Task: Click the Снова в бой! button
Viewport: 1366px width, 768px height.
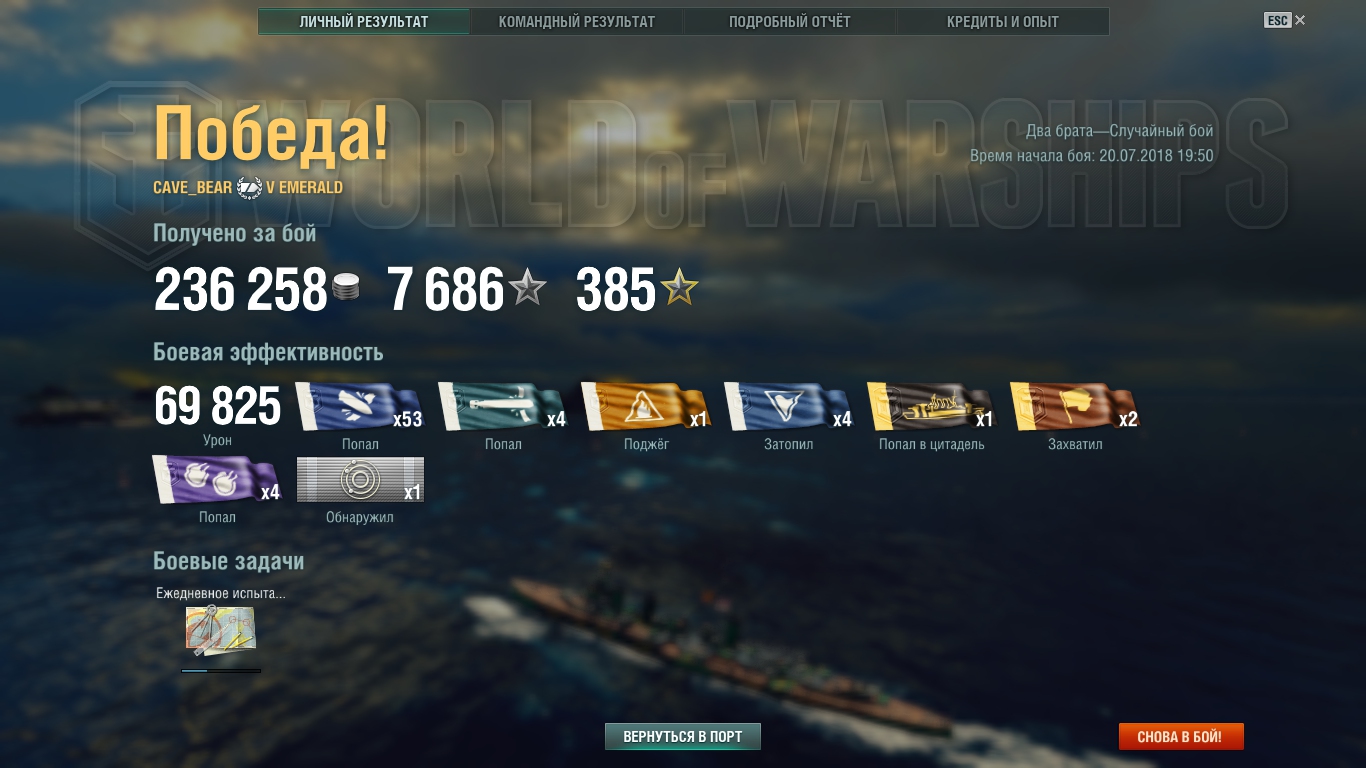Action: [1181, 737]
